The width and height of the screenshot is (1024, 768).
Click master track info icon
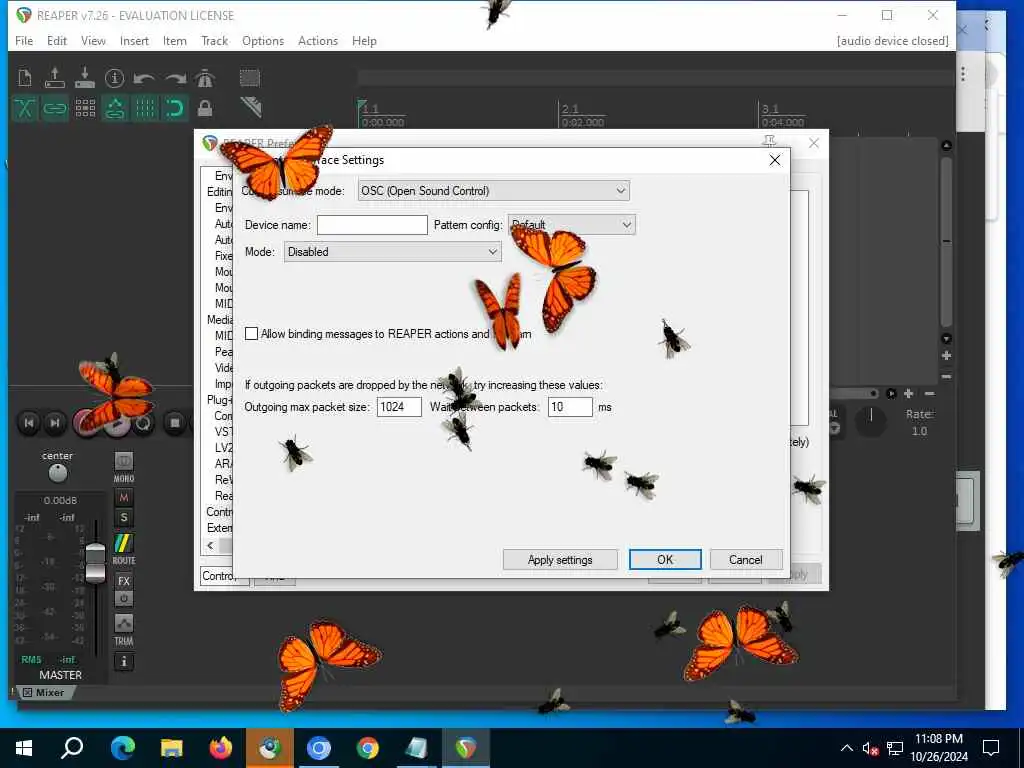click(123, 662)
